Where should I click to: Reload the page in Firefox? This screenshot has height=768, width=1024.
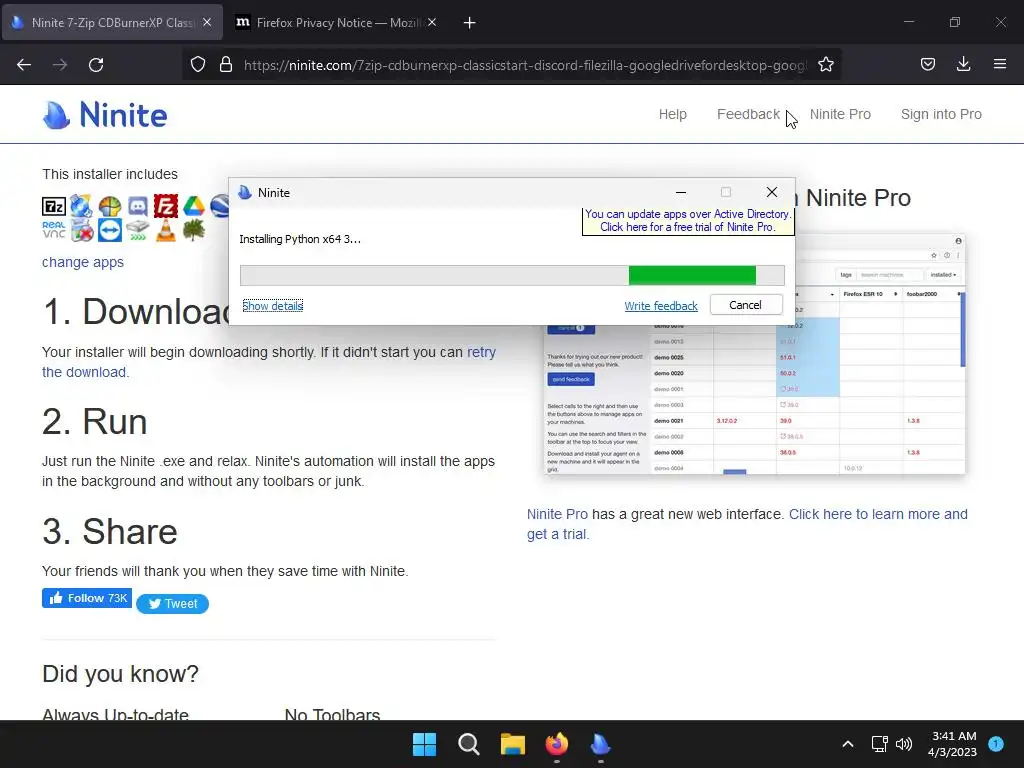[96, 65]
